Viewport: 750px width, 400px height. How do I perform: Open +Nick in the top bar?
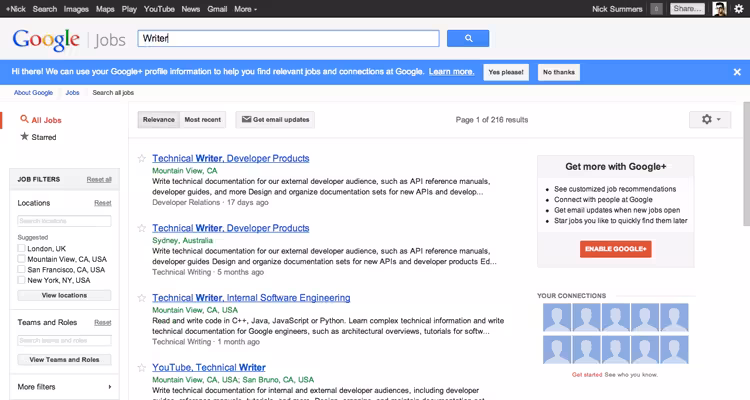coord(15,9)
